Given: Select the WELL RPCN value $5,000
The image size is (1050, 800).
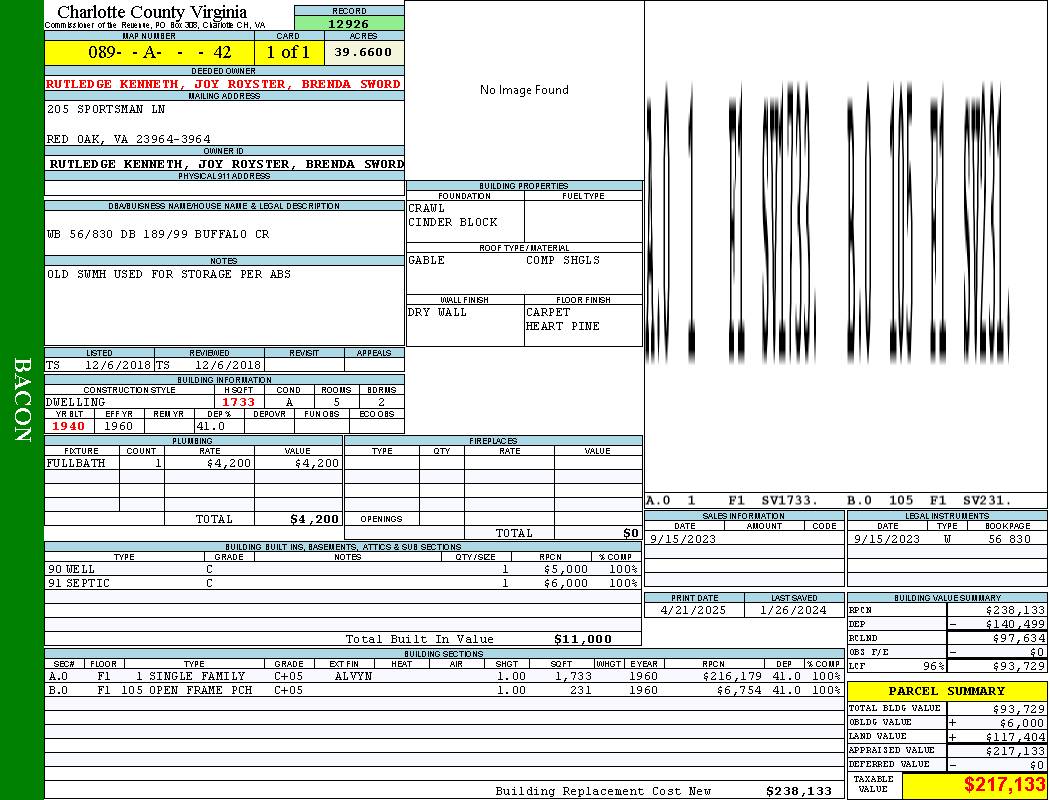Looking at the screenshot, I should click(566, 570).
